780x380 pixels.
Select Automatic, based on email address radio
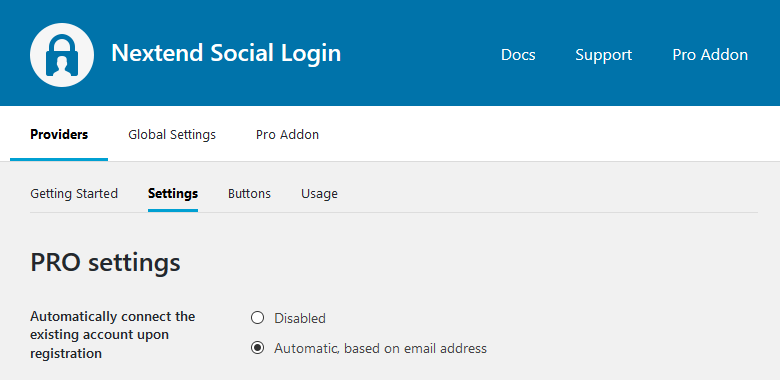[257, 348]
